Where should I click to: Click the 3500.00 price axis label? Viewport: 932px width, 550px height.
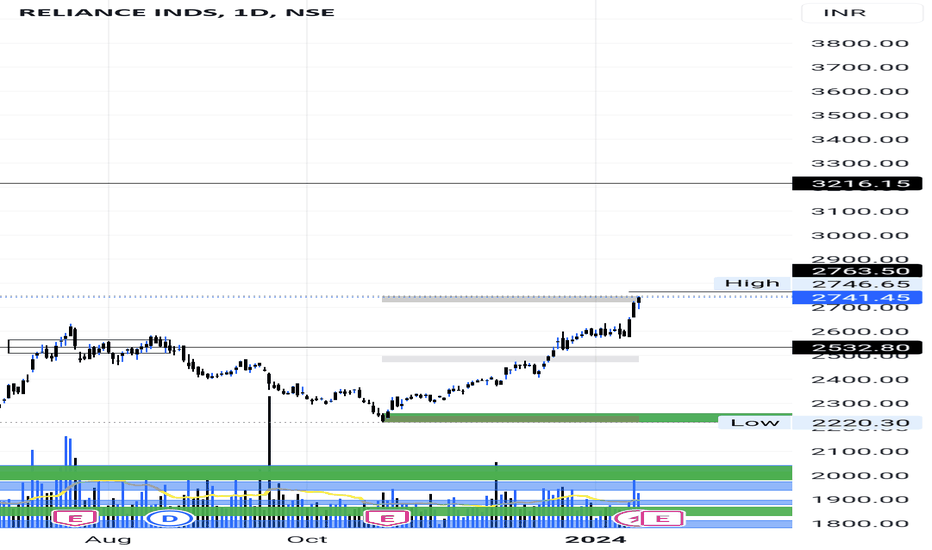click(859, 115)
